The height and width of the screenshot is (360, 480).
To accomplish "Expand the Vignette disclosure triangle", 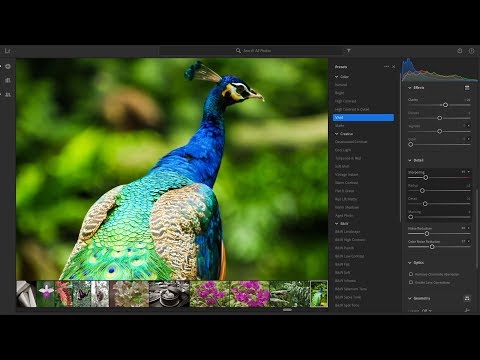I will 469,126.
